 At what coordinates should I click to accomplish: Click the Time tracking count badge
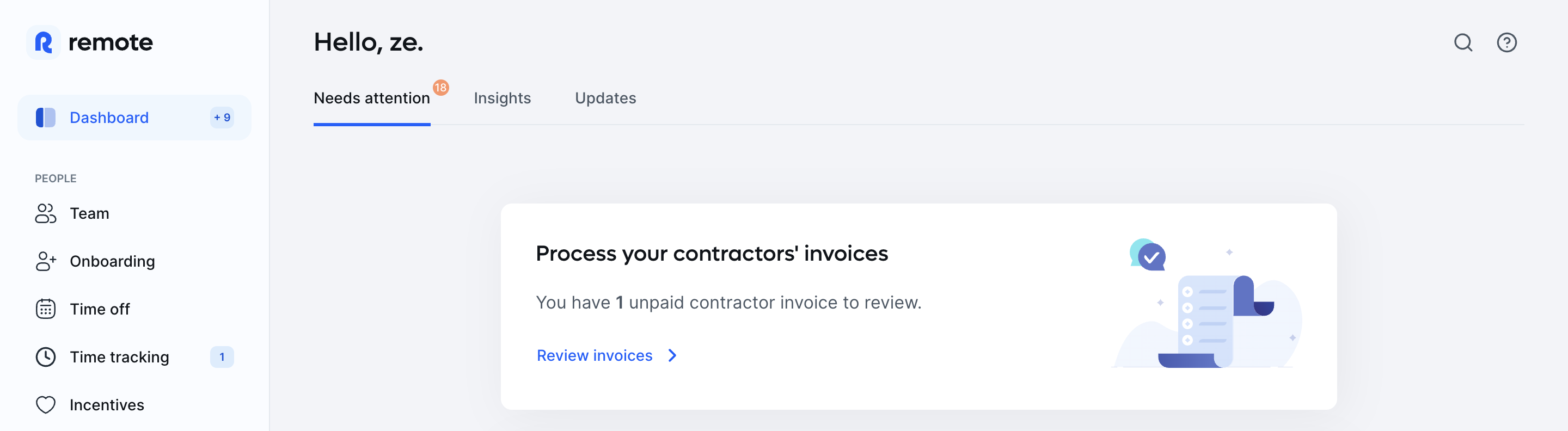tap(222, 357)
